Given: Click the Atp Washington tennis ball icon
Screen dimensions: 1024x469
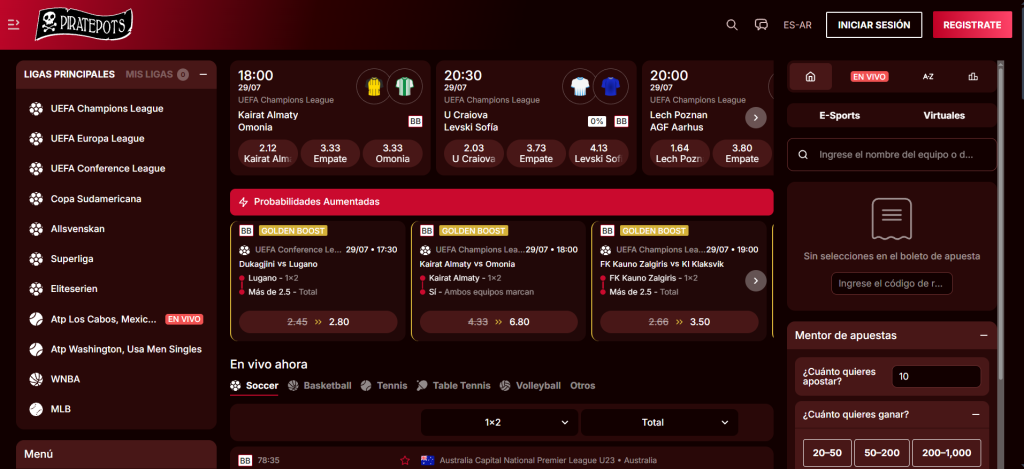Looking at the screenshot, I should (37, 349).
